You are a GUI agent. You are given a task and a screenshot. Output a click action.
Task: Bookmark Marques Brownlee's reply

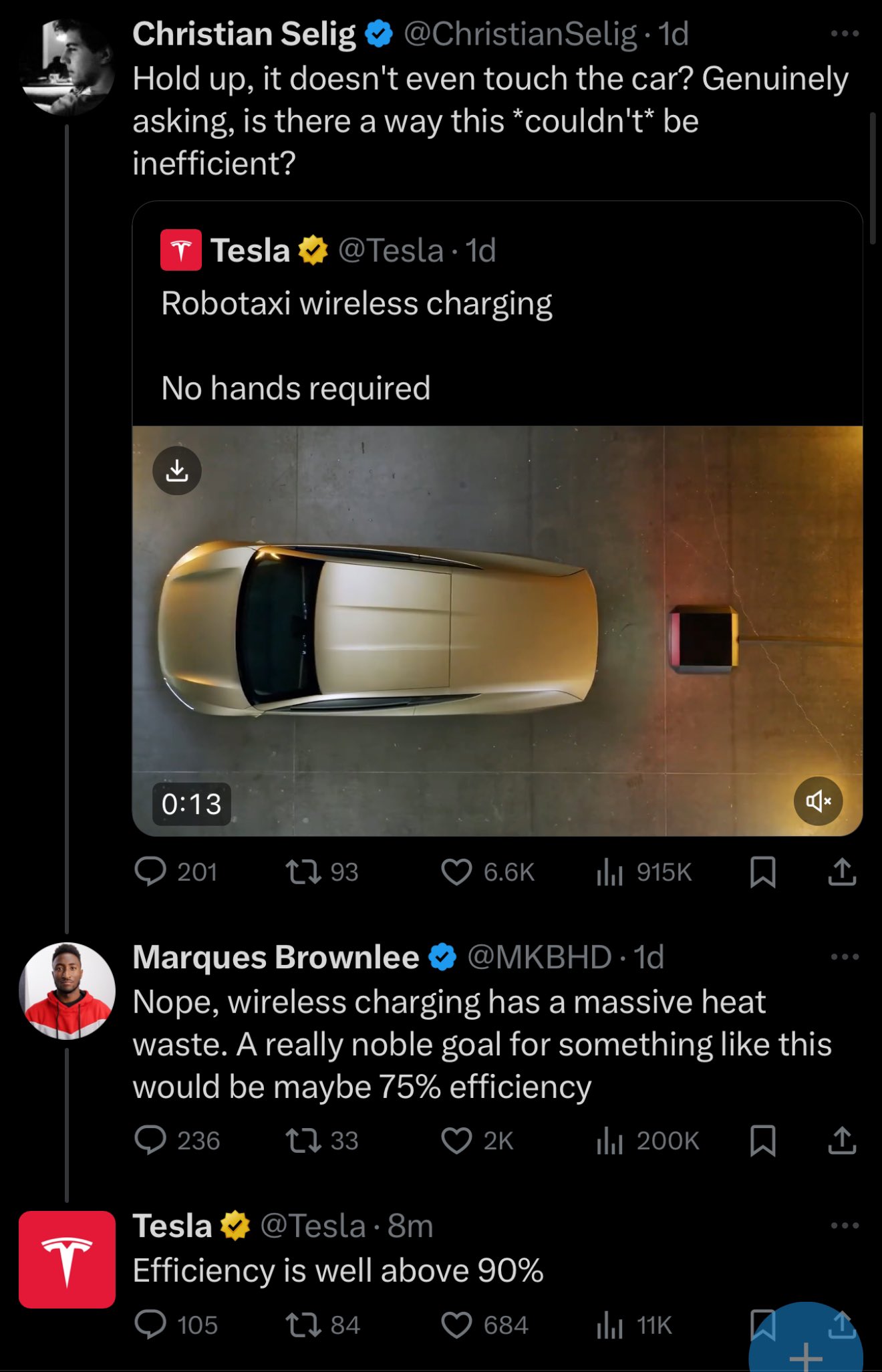point(762,1141)
